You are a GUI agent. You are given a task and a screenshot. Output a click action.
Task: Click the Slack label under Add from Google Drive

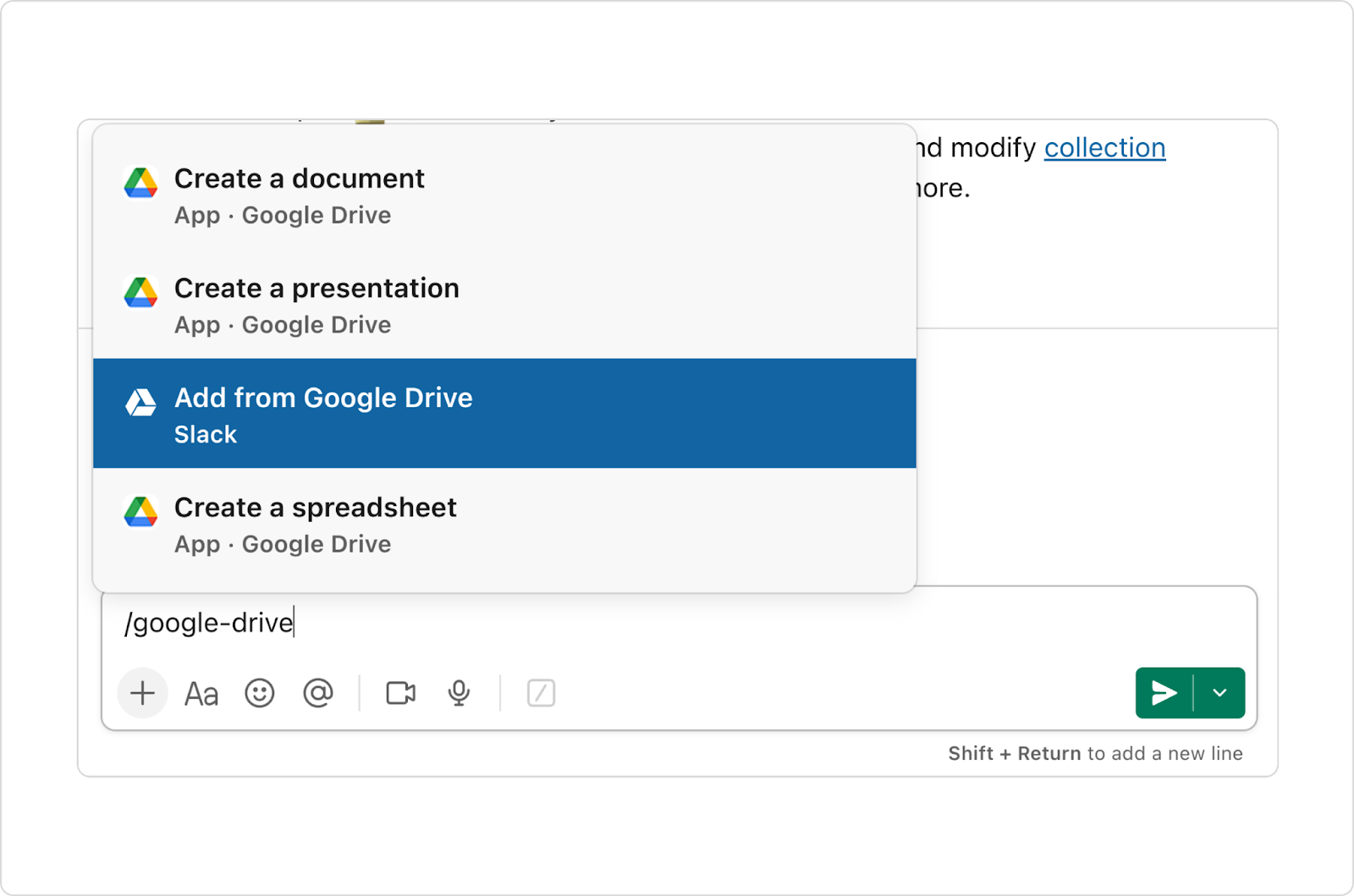point(206,435)
